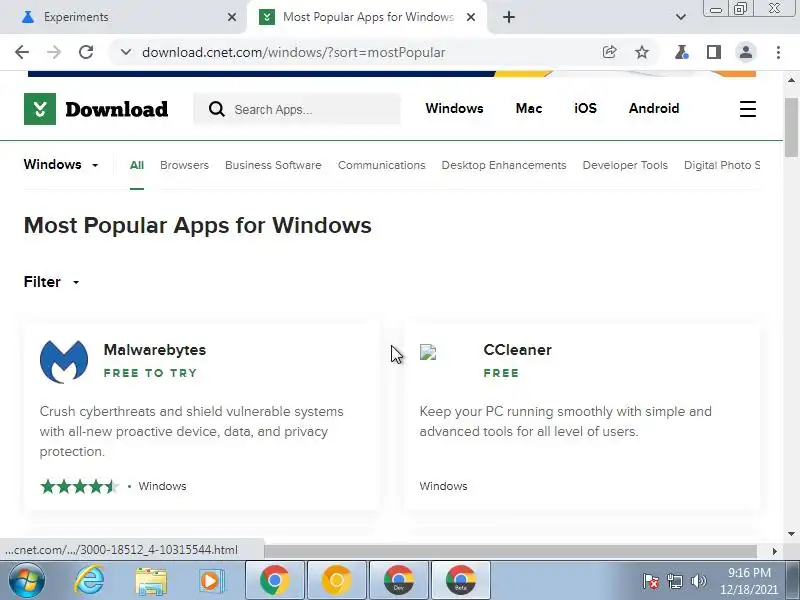
Task: Click the FREE TO TRY label
Action: [x=150, y=373]
